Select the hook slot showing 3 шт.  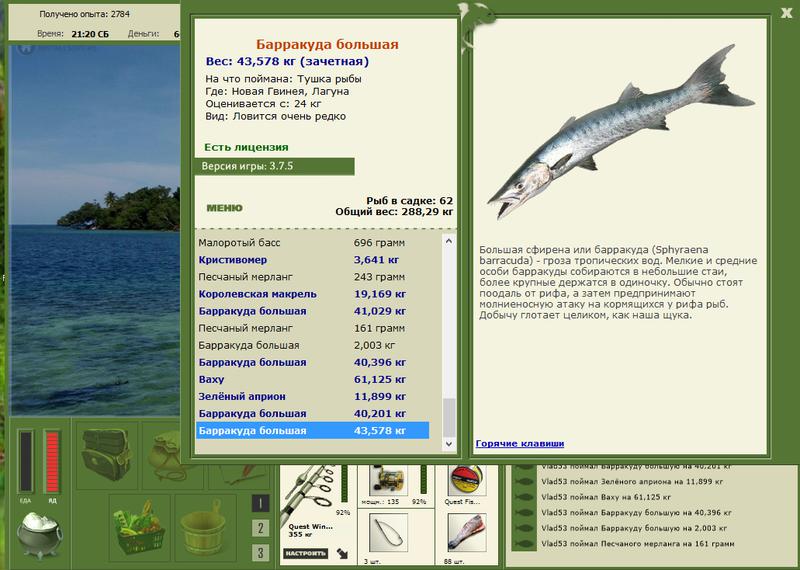[389, 533]
